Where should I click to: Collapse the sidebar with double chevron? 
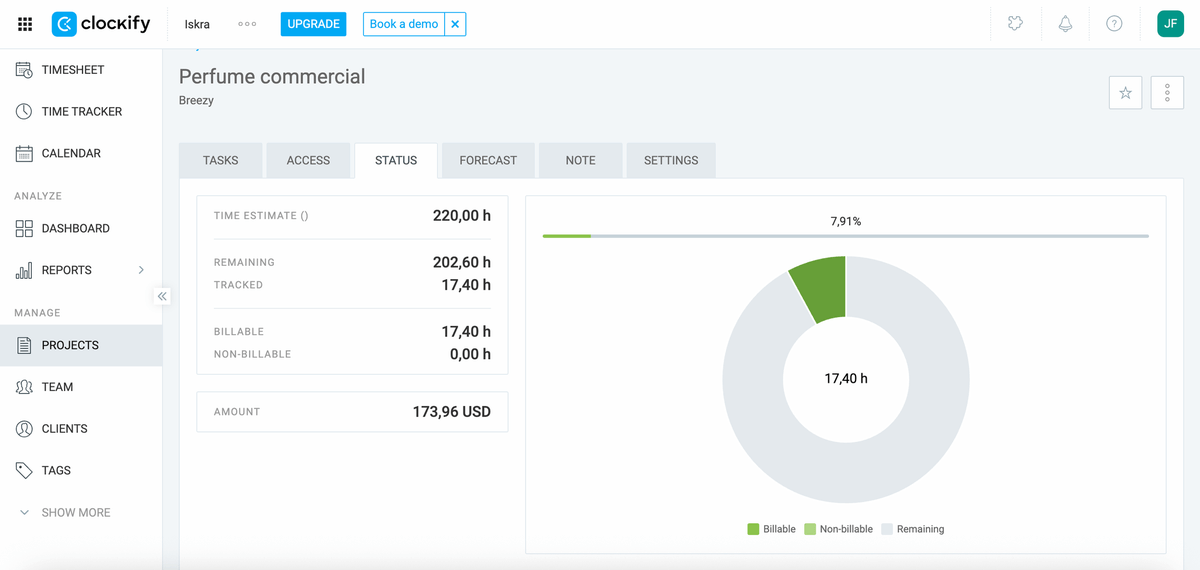click(162, 296)
